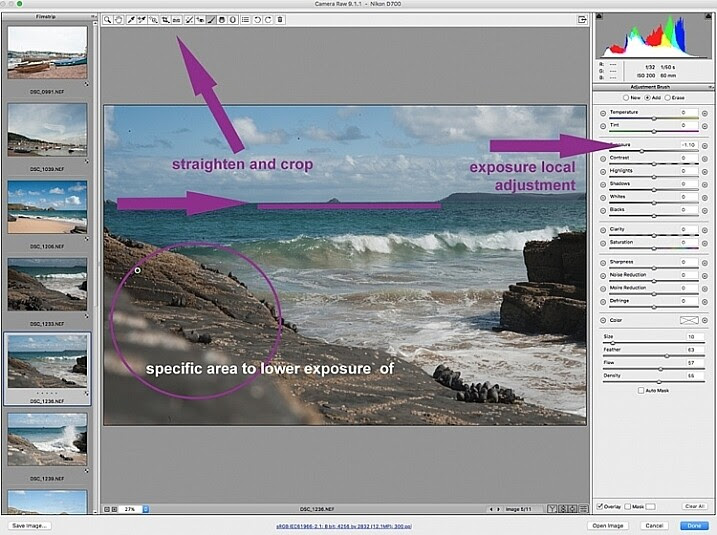Click the Exposure slider handle
The image size is (717, 535).
642,151
